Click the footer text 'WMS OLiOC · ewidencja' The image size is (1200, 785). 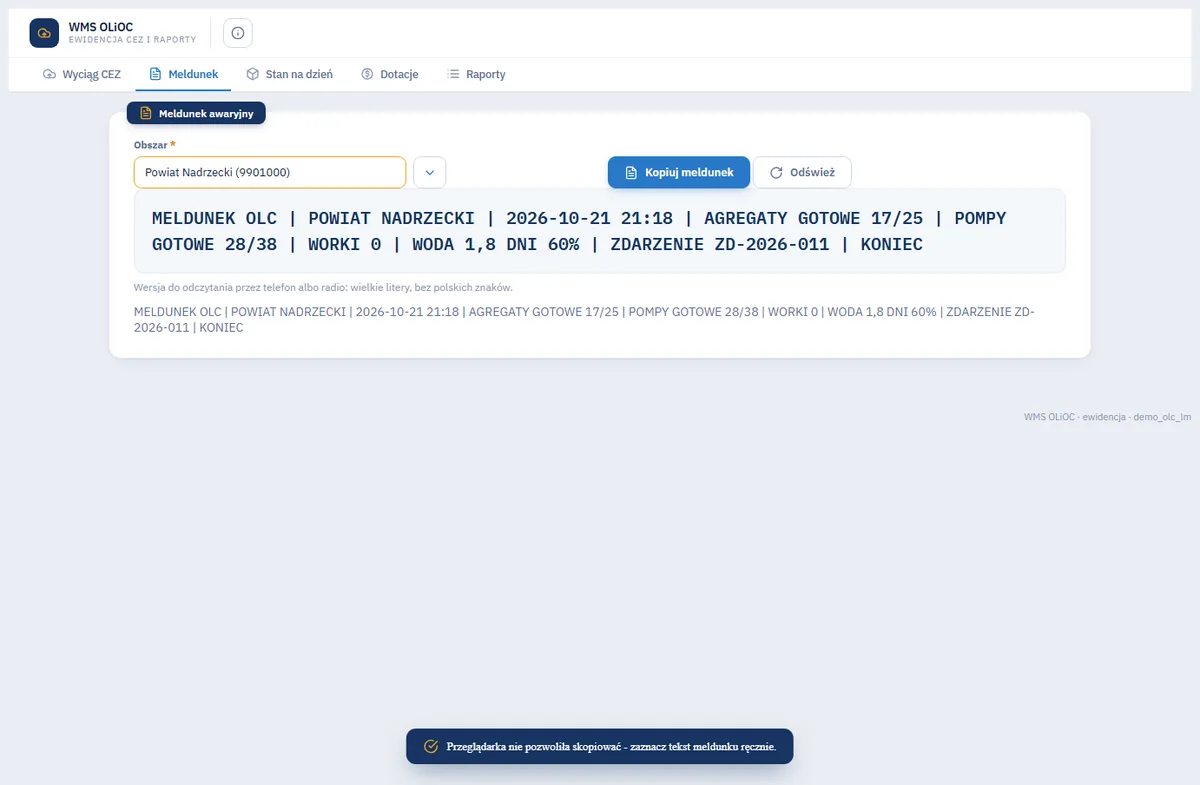pos(1108,417)
